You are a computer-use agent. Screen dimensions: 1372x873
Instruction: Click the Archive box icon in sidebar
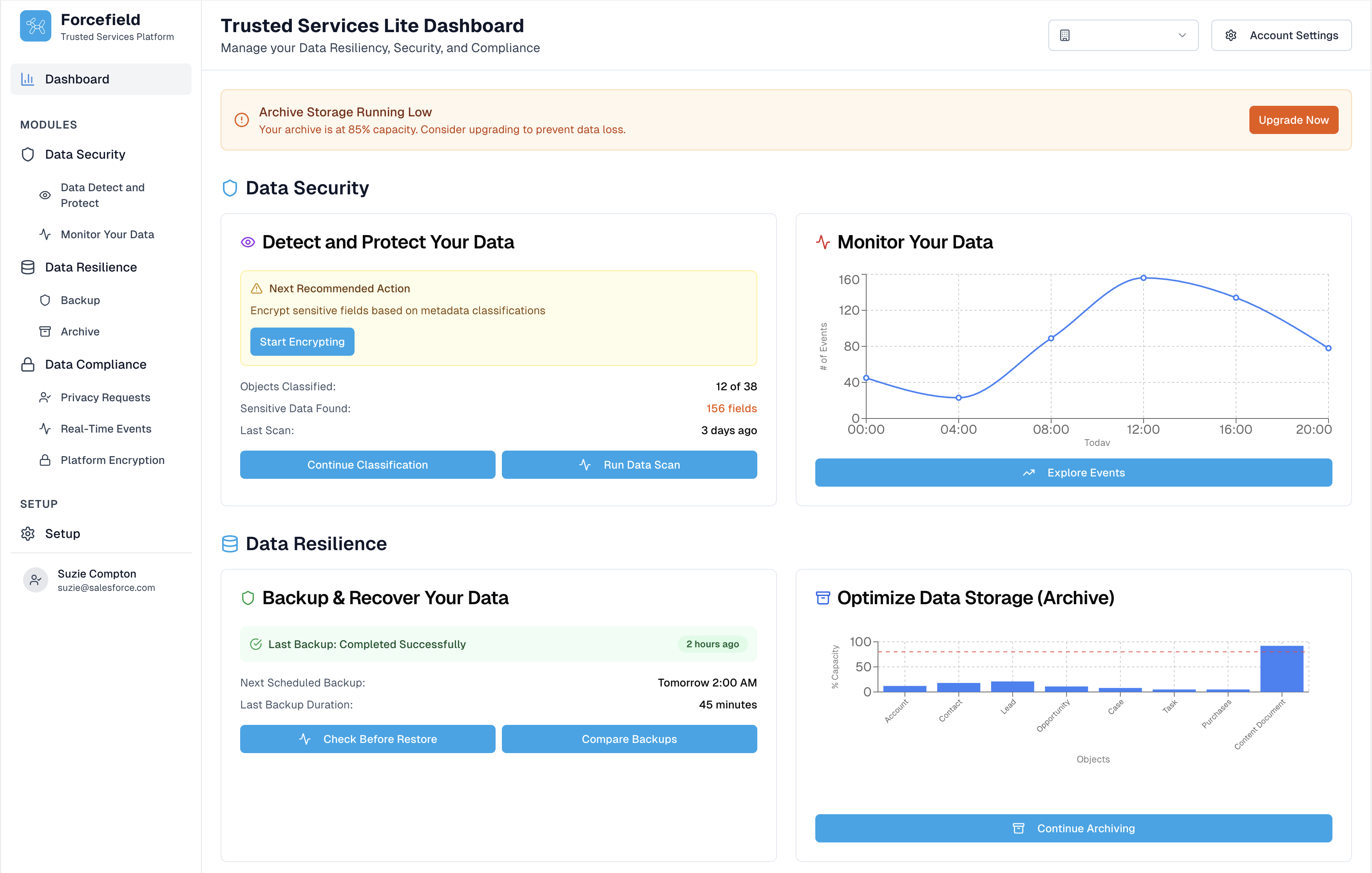pyautogui.click(x=45, y=331)
